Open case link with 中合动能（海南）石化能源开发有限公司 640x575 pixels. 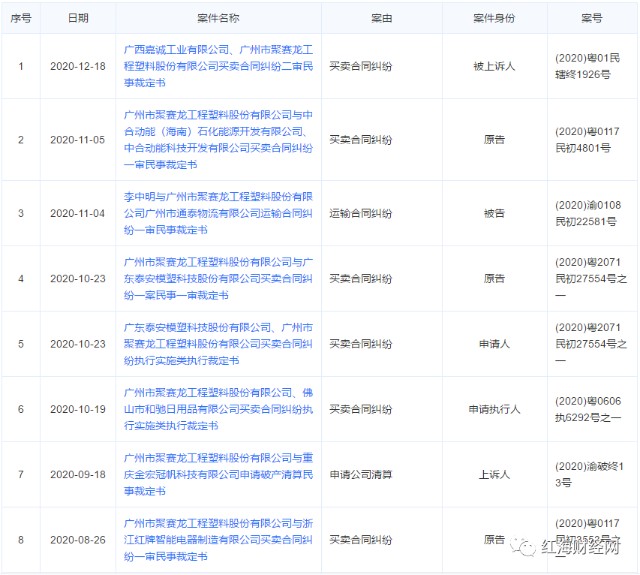(218, 140)
